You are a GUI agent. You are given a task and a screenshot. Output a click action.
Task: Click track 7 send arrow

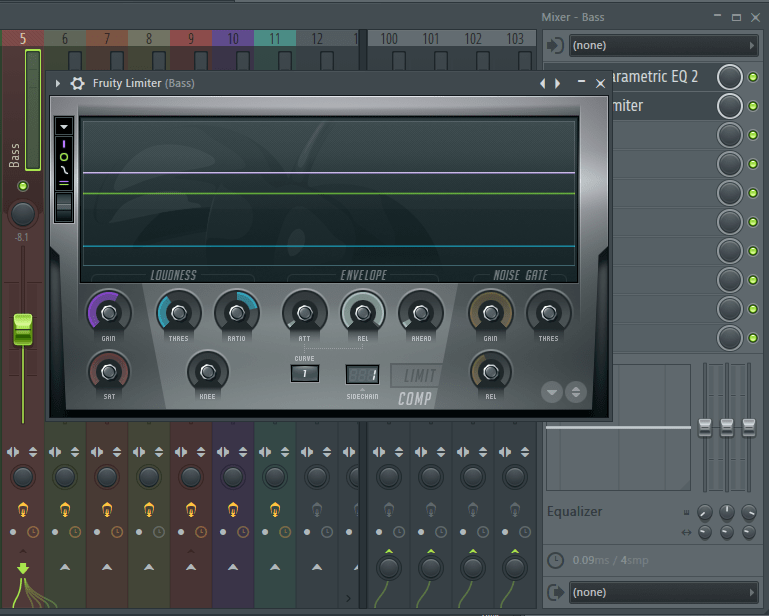click(x=107, y=567)
